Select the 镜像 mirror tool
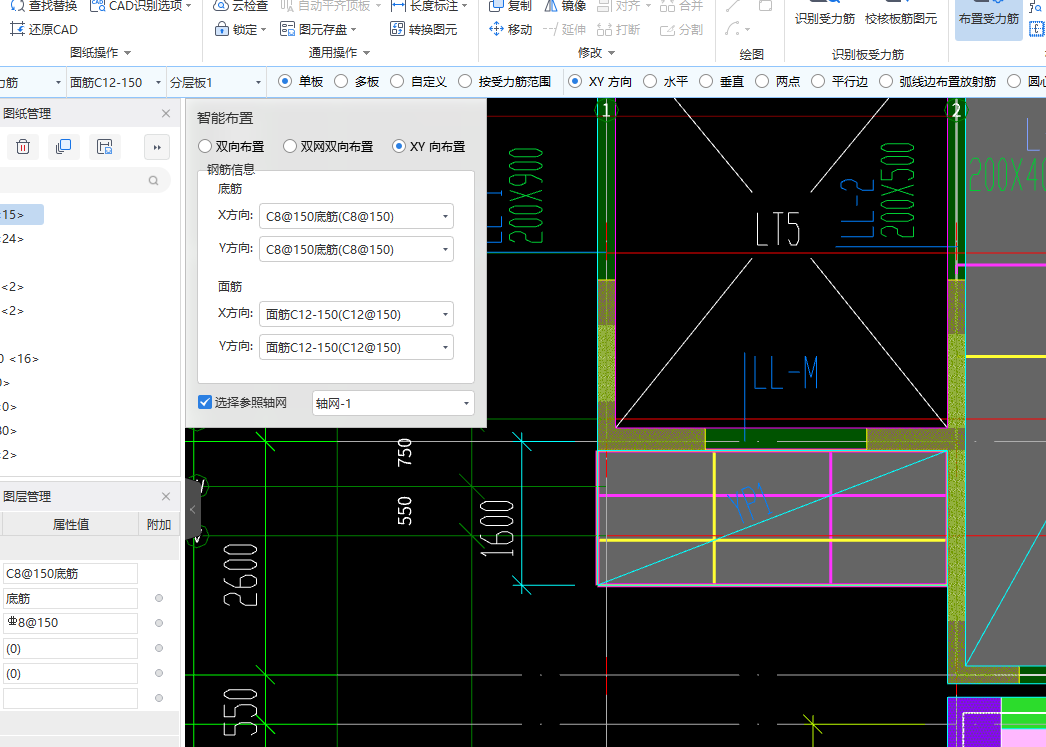Viewport: 1046px width, 747px height. tap(565, 5)
